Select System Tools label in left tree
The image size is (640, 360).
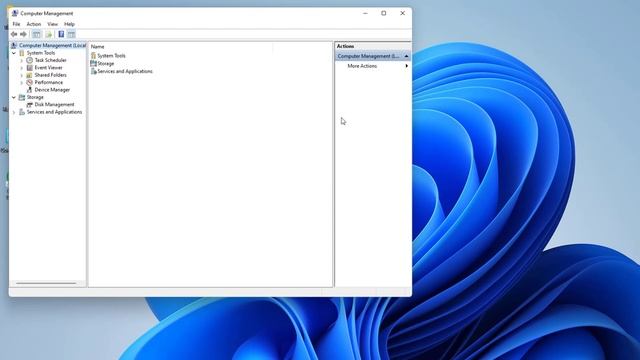coord(41,53)
